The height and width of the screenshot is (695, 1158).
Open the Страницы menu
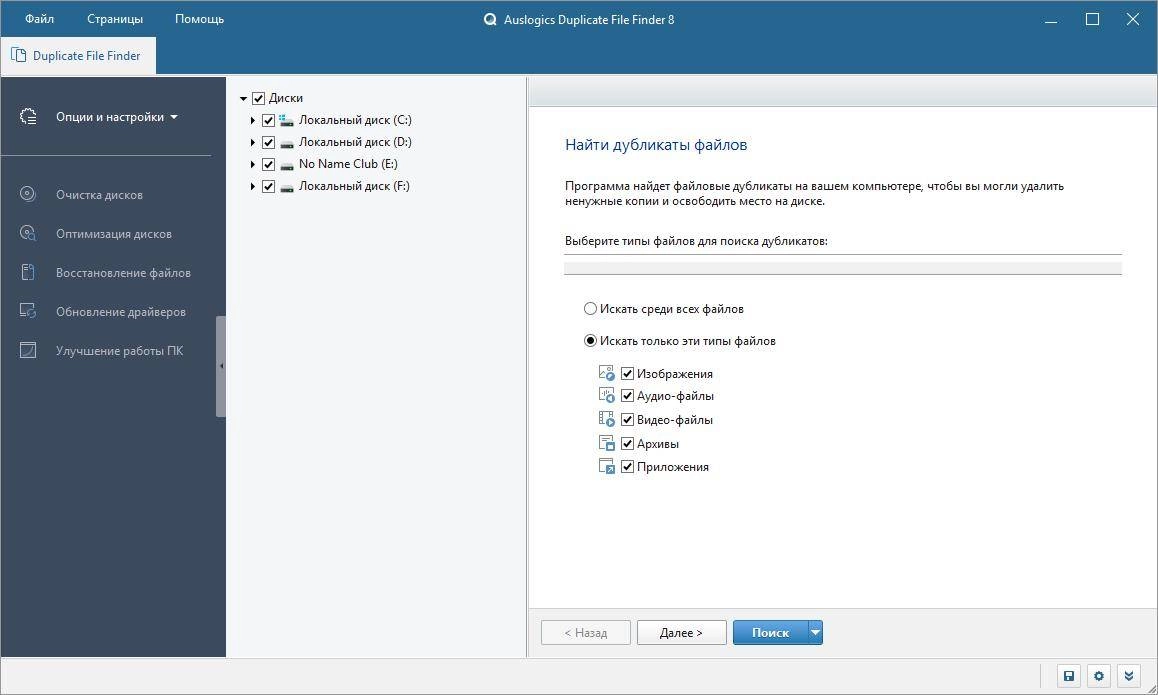tap(114, 19)
